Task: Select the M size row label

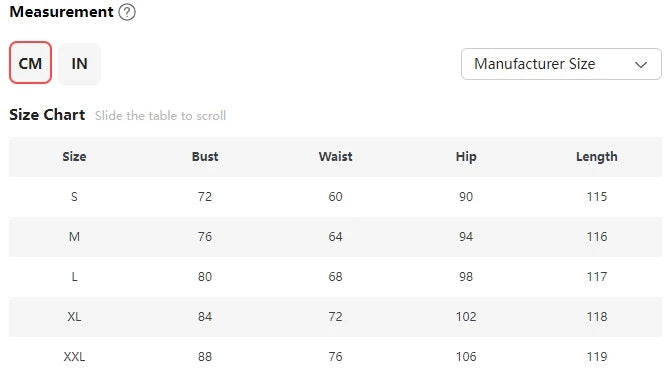Action: pos(74,237)
